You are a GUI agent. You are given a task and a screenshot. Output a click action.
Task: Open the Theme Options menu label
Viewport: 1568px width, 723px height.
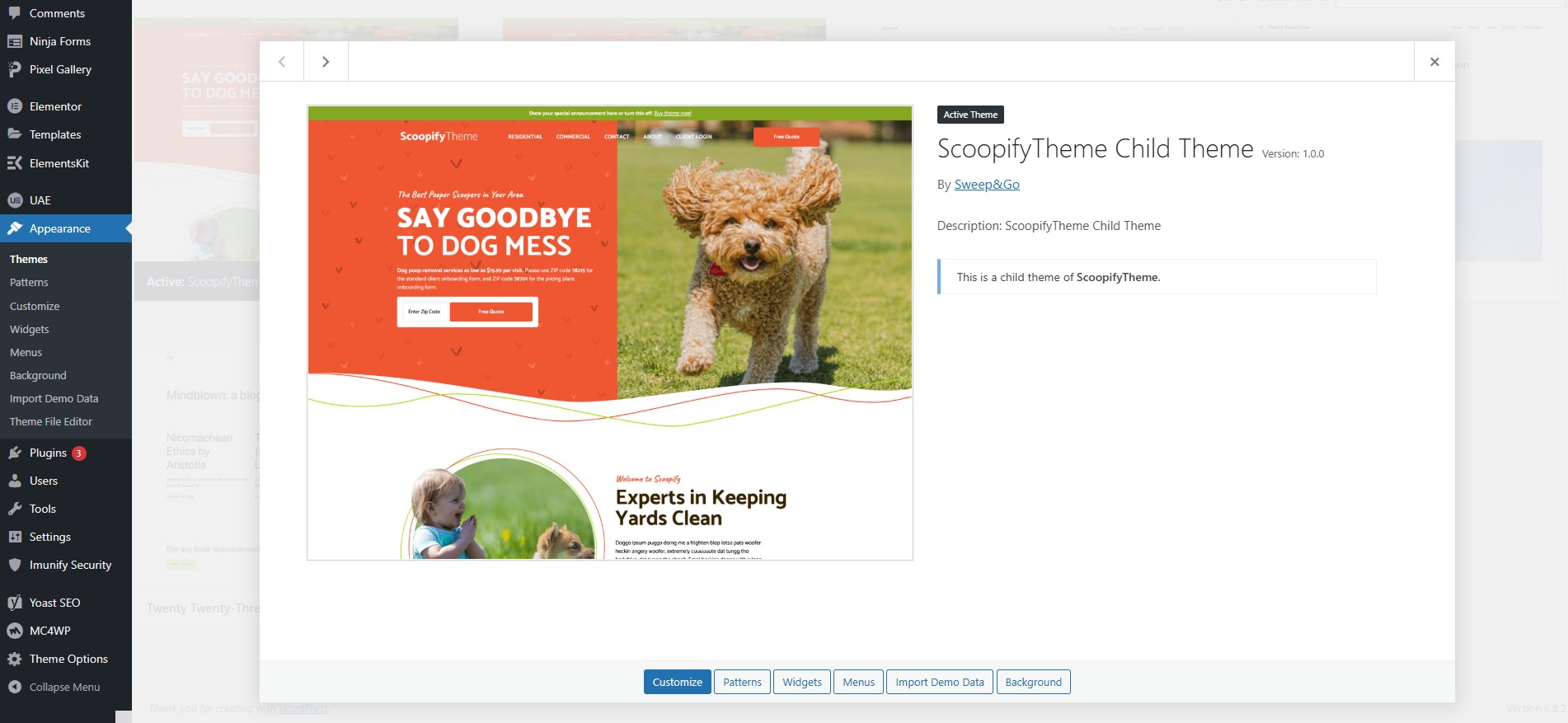pyautogui.click(x=68, y=659)
